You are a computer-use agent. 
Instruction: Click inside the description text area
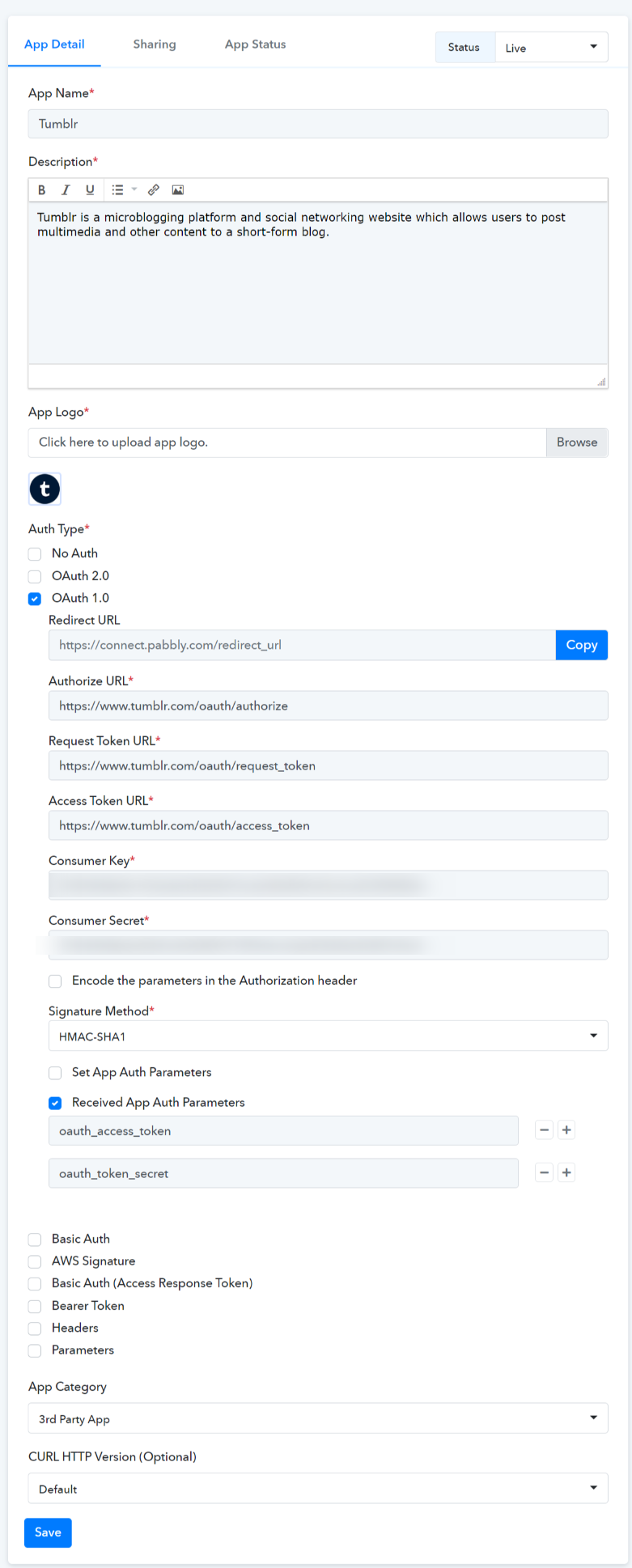coord(318,283)
